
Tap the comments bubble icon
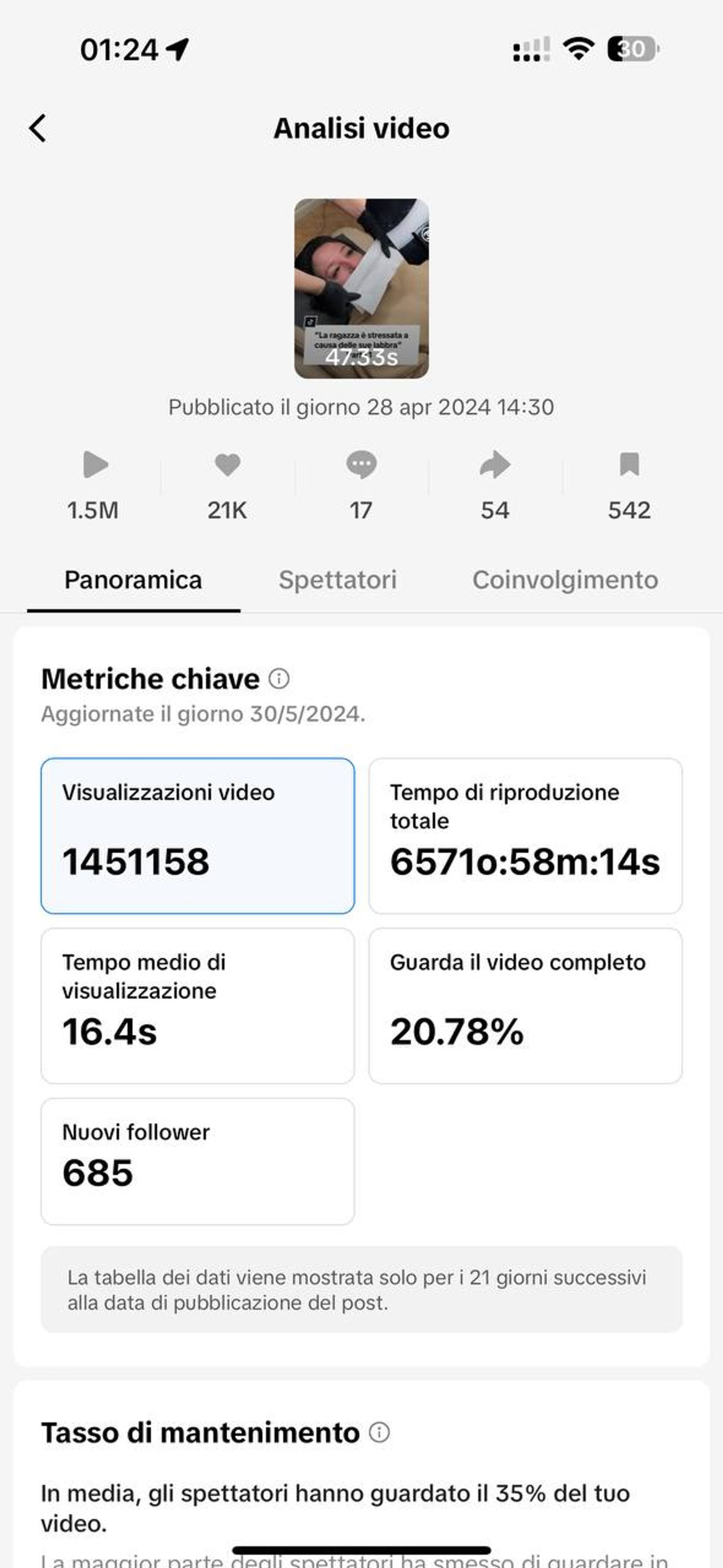pos(361,465)
